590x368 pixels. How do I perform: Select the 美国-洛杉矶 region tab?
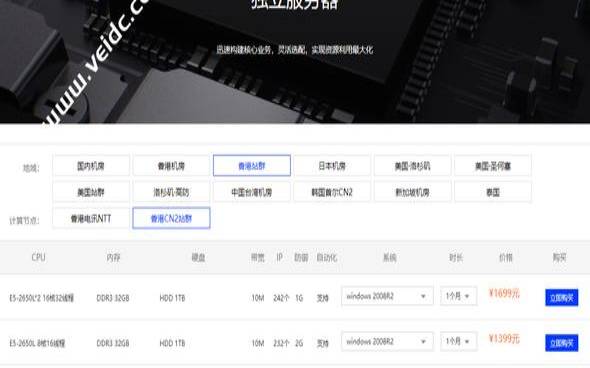coord(412,166)
